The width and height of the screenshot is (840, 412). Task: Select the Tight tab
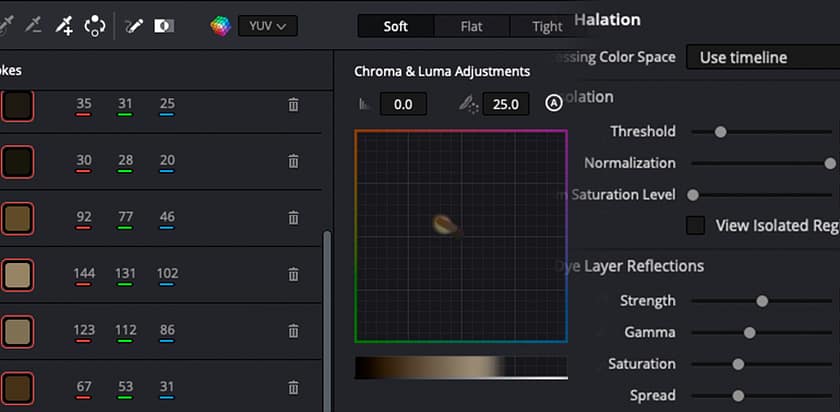547,26
